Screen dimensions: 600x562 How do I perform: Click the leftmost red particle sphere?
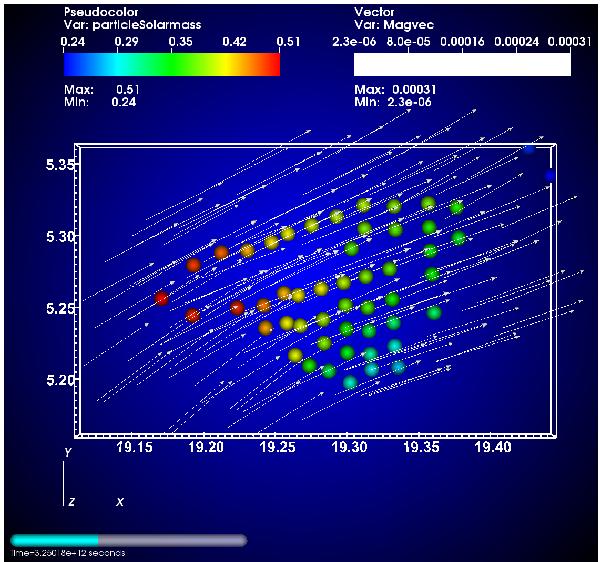pos(162,298)
